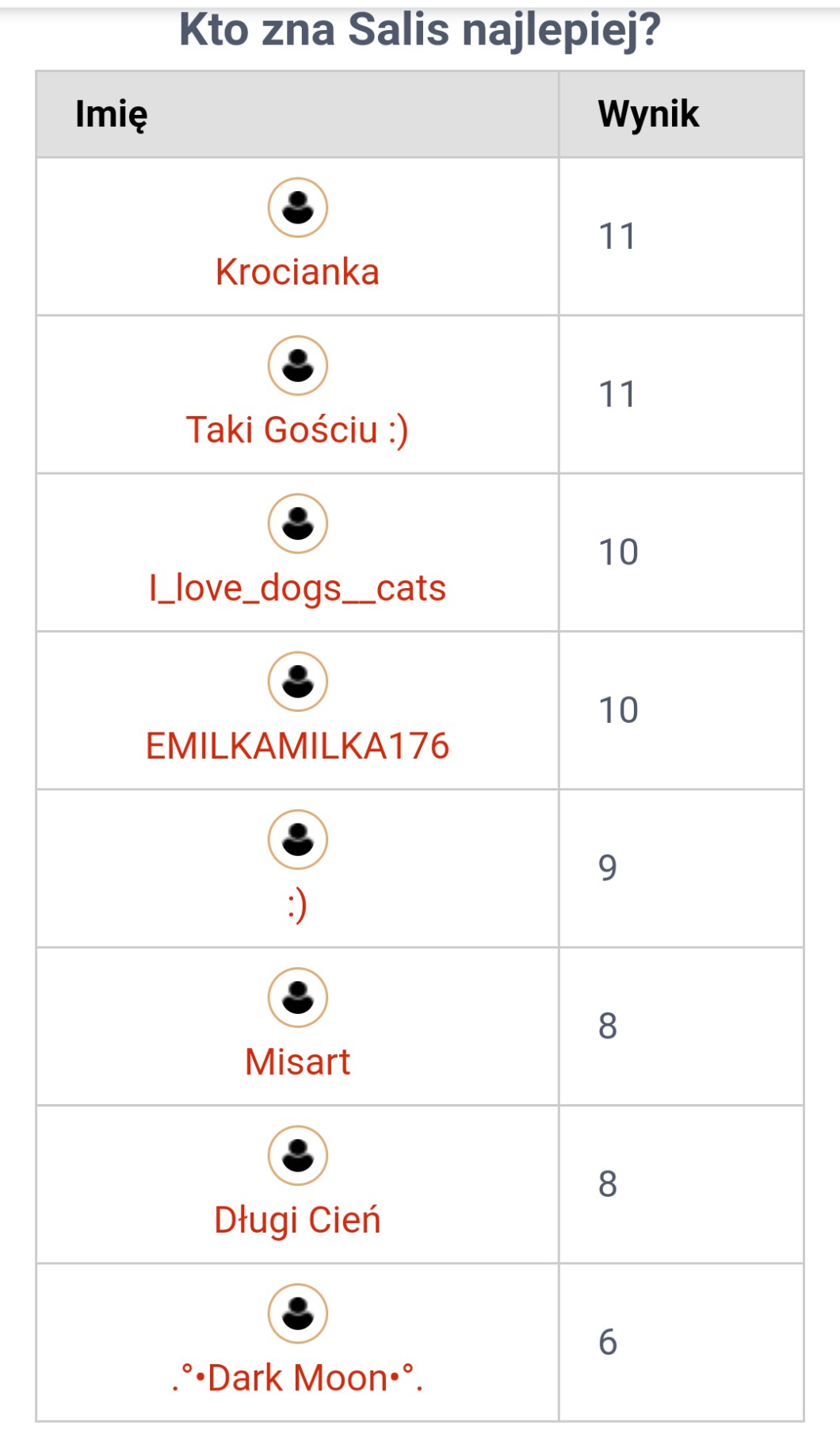This screenshot has height=1449, width=840.
Task: Open I_love_dogs__cats profile link
Action: tap(297, 588)
